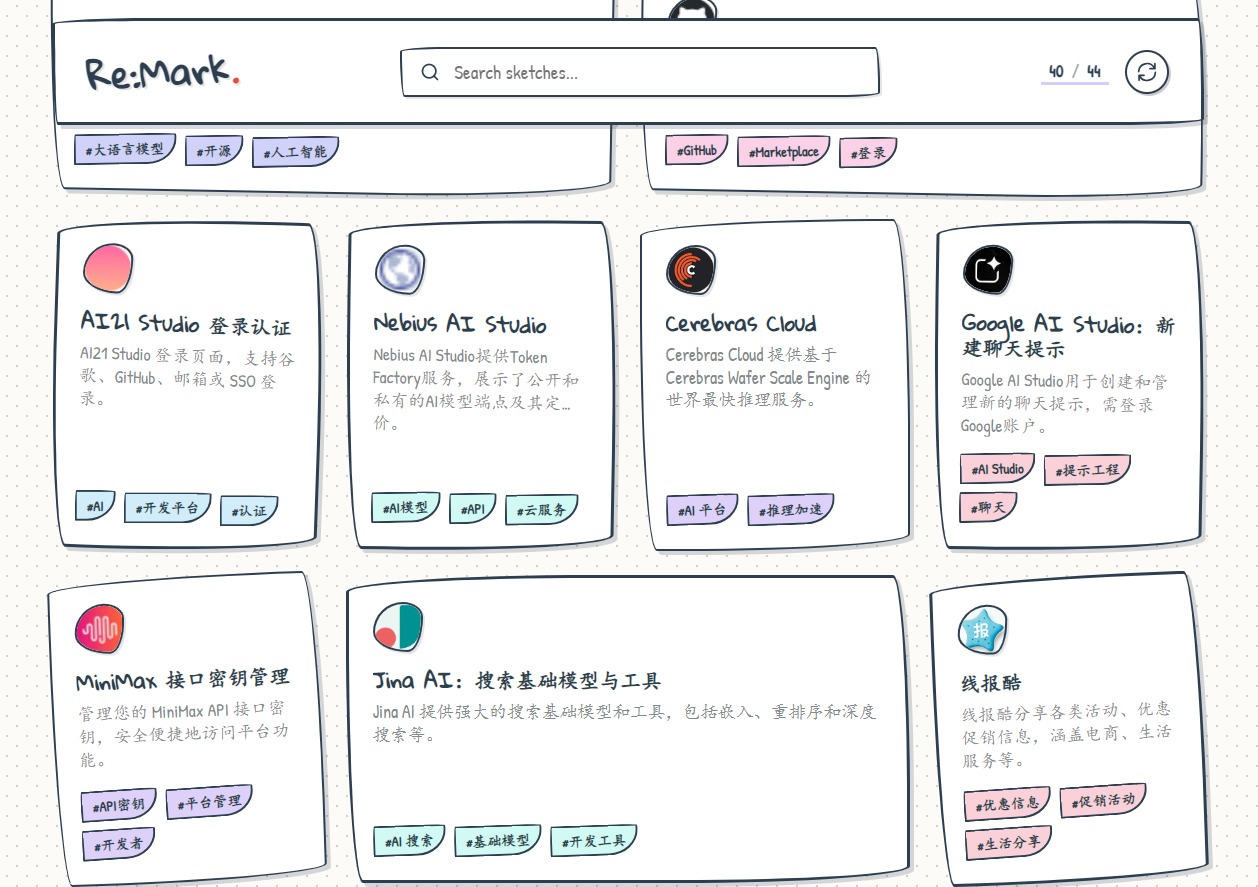Open the AI21 Studio card icon
This screenshot has width=1258, height=887.
tap(108, 269)
